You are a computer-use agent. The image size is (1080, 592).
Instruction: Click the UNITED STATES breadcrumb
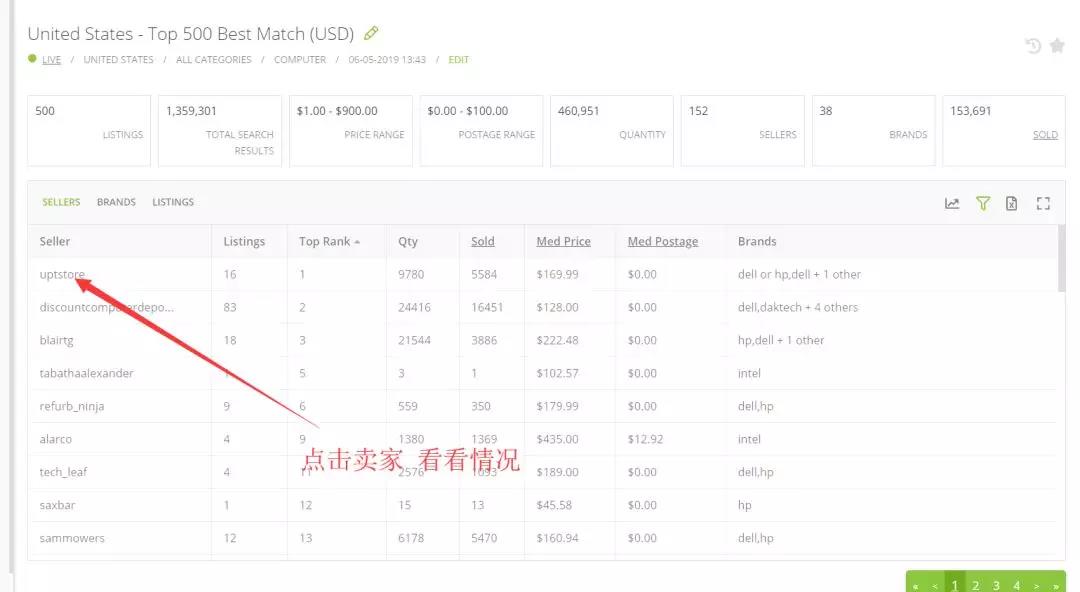(118, 60)
